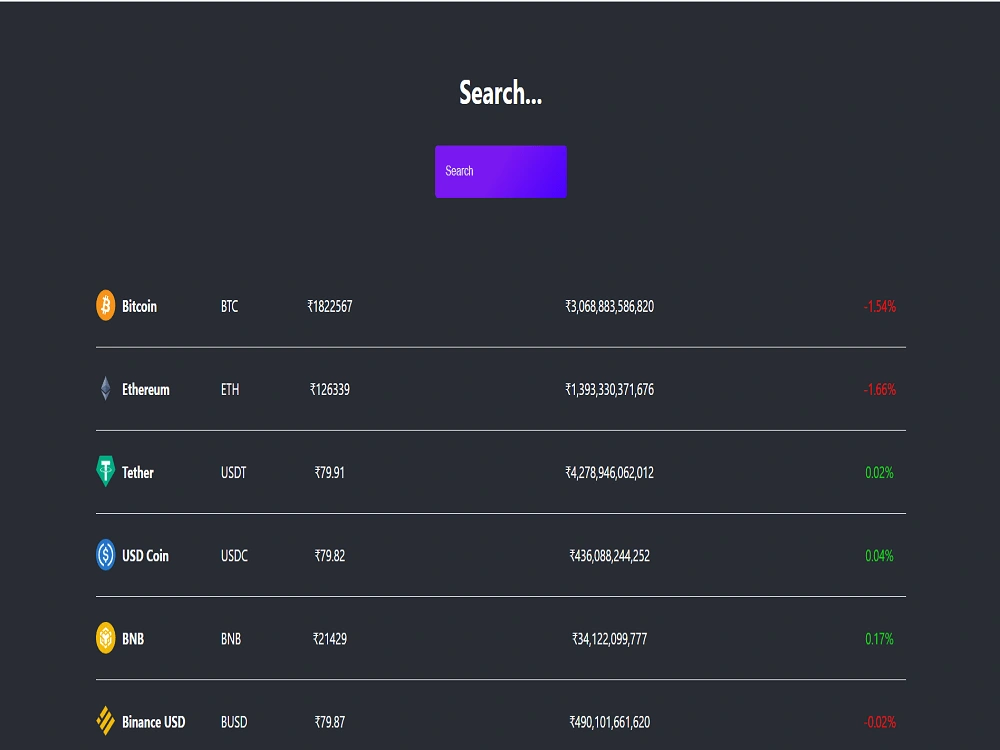
Task: Select the Binance USD coin name
Action: (x=154, y=722)
